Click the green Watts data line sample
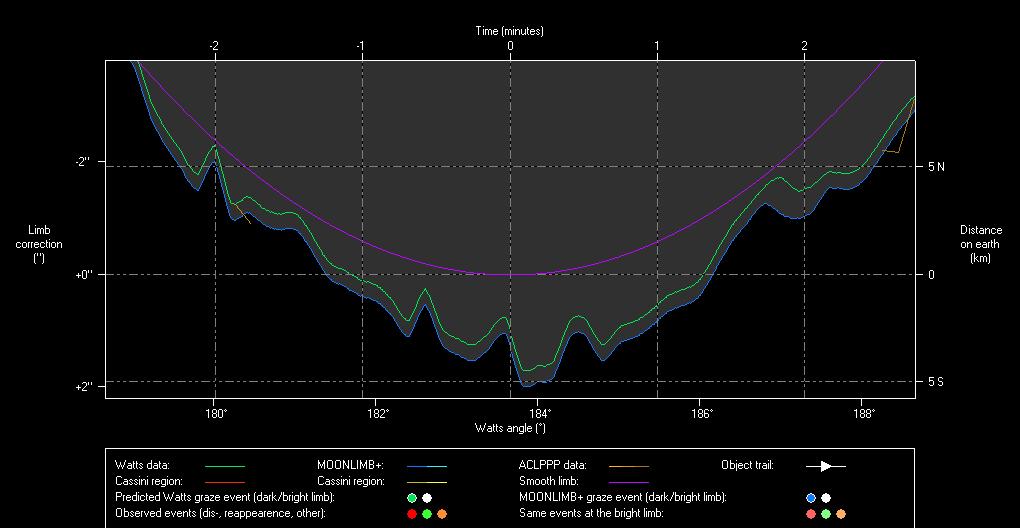 pos(224,466)
